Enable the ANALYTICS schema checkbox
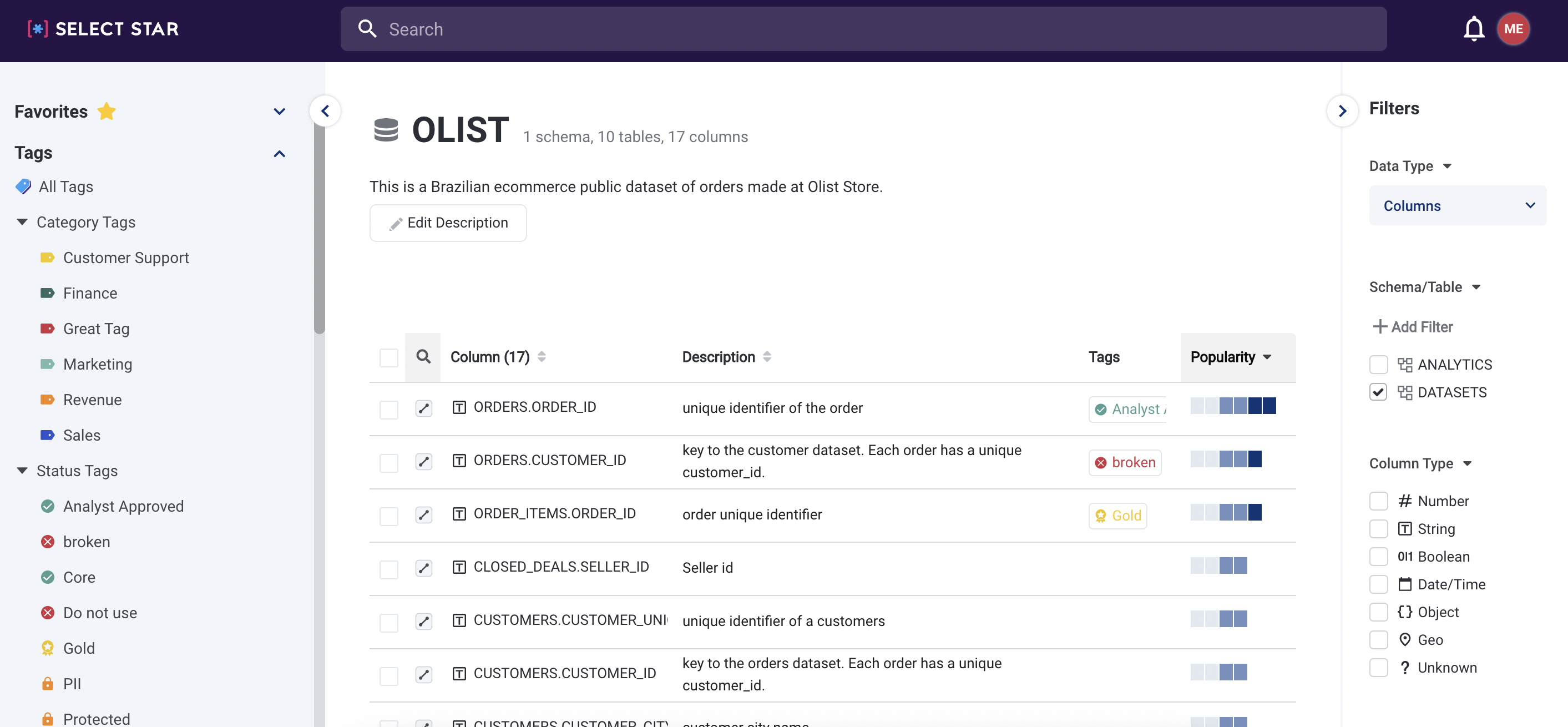 pyautogui.click(x=1378, y=365)
